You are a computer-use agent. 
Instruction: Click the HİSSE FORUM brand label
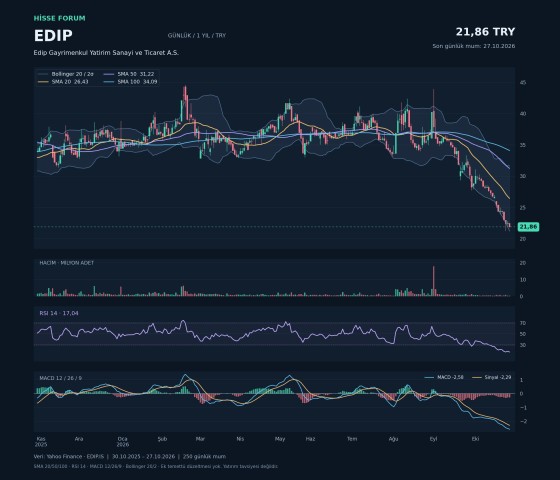coord(60,18)
